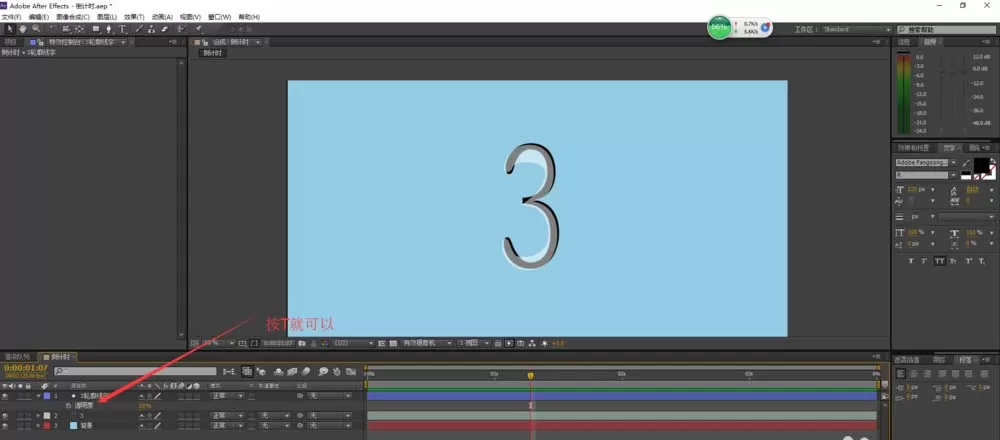Select the Rectangle shape tool

click(x=96, y=29)
